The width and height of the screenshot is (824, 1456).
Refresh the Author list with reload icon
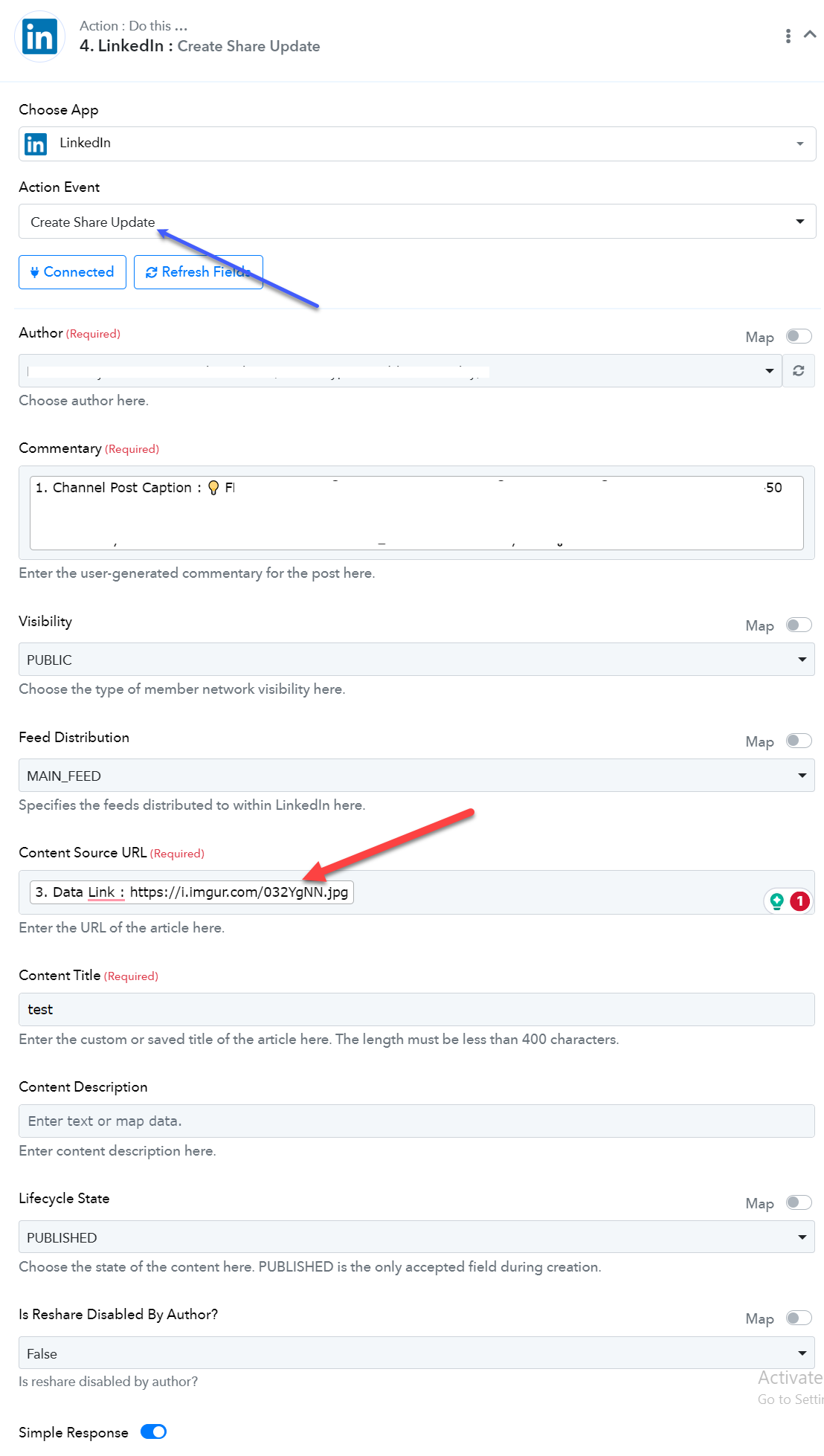pos(799,370)
